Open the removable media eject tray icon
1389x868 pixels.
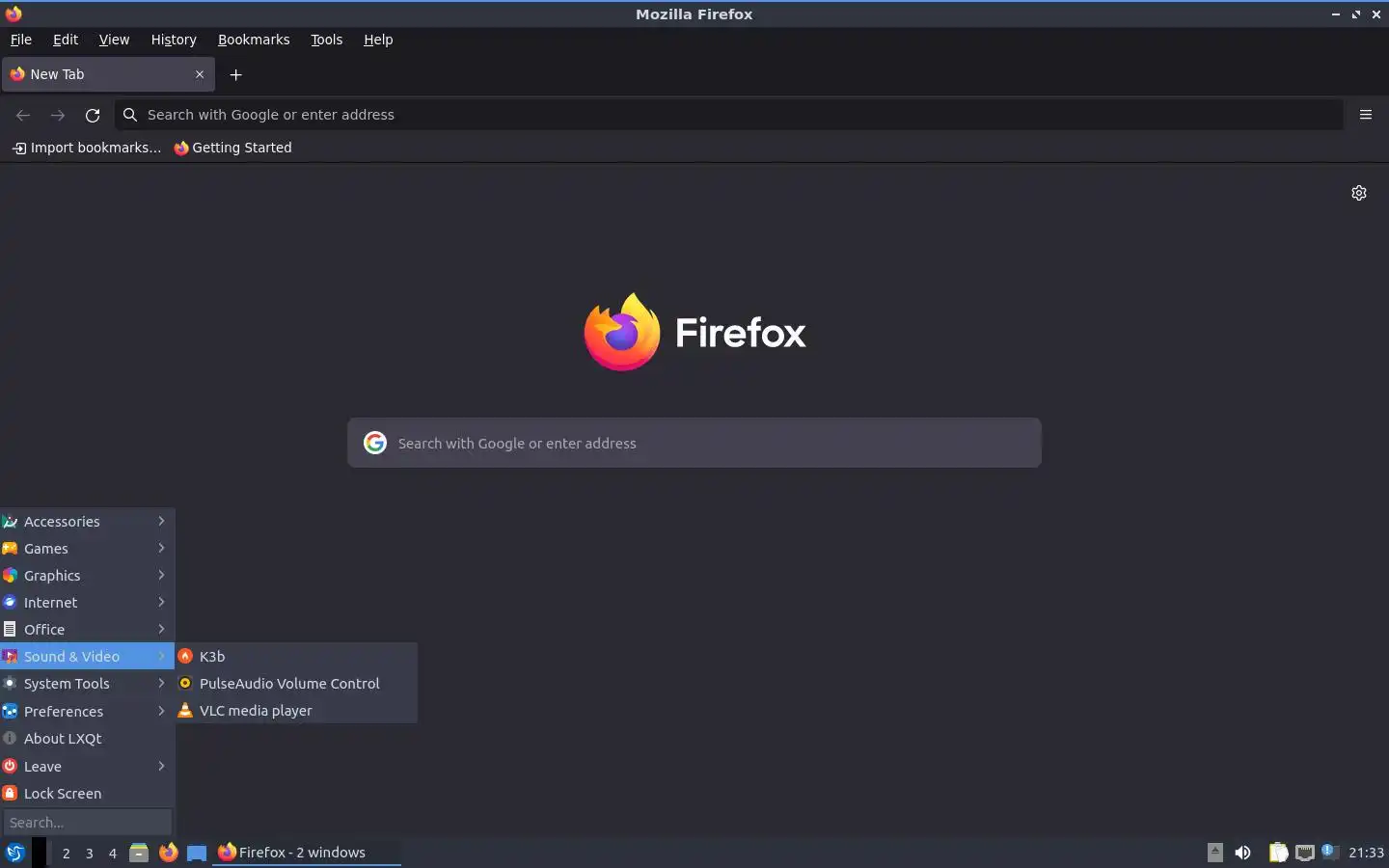pos(1215,853)
